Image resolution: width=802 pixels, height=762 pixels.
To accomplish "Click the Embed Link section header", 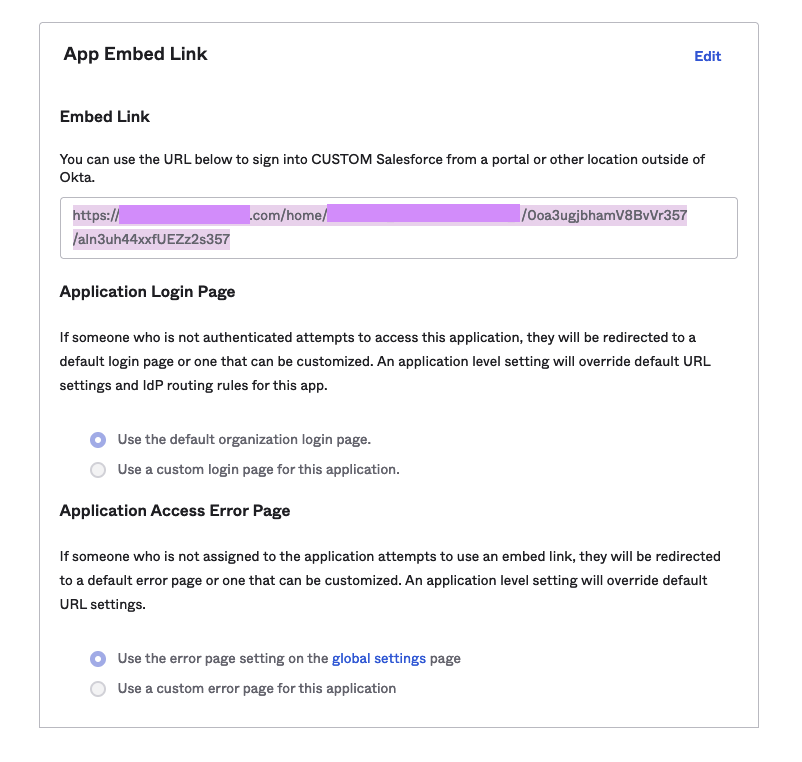I will click(x=104, y=117).
